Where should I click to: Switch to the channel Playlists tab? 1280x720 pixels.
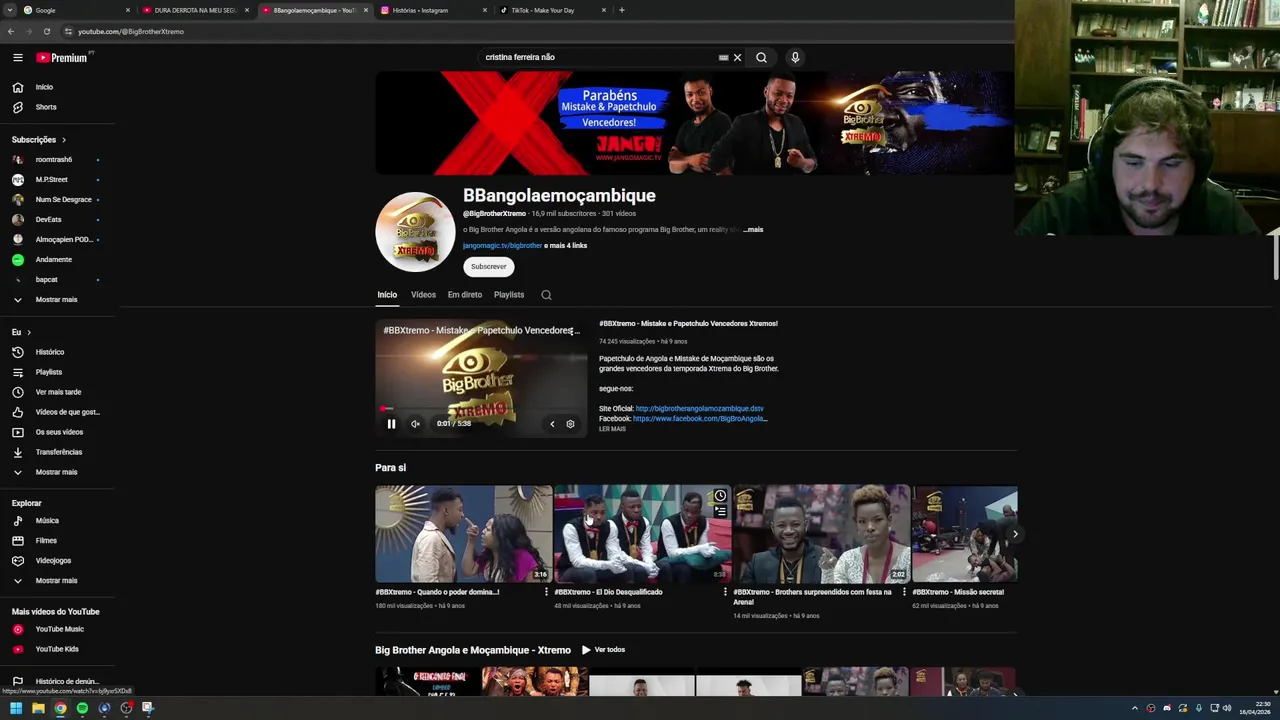509,295
